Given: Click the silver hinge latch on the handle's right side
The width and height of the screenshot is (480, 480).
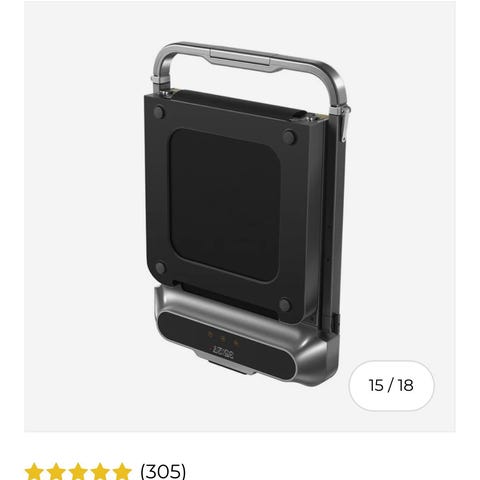Looking at the screenshot, I should click(344, 123).
